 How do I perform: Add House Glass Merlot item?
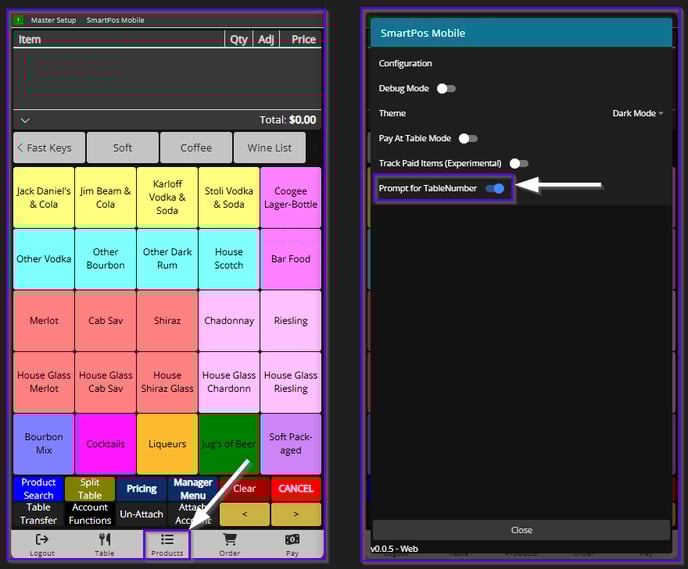(x=44, y=382)
